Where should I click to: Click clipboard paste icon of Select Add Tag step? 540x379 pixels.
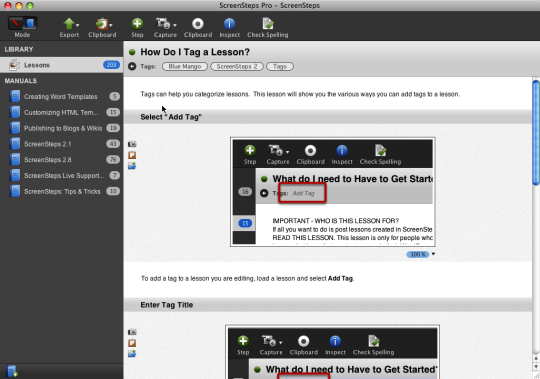click(x=132, y=155)
